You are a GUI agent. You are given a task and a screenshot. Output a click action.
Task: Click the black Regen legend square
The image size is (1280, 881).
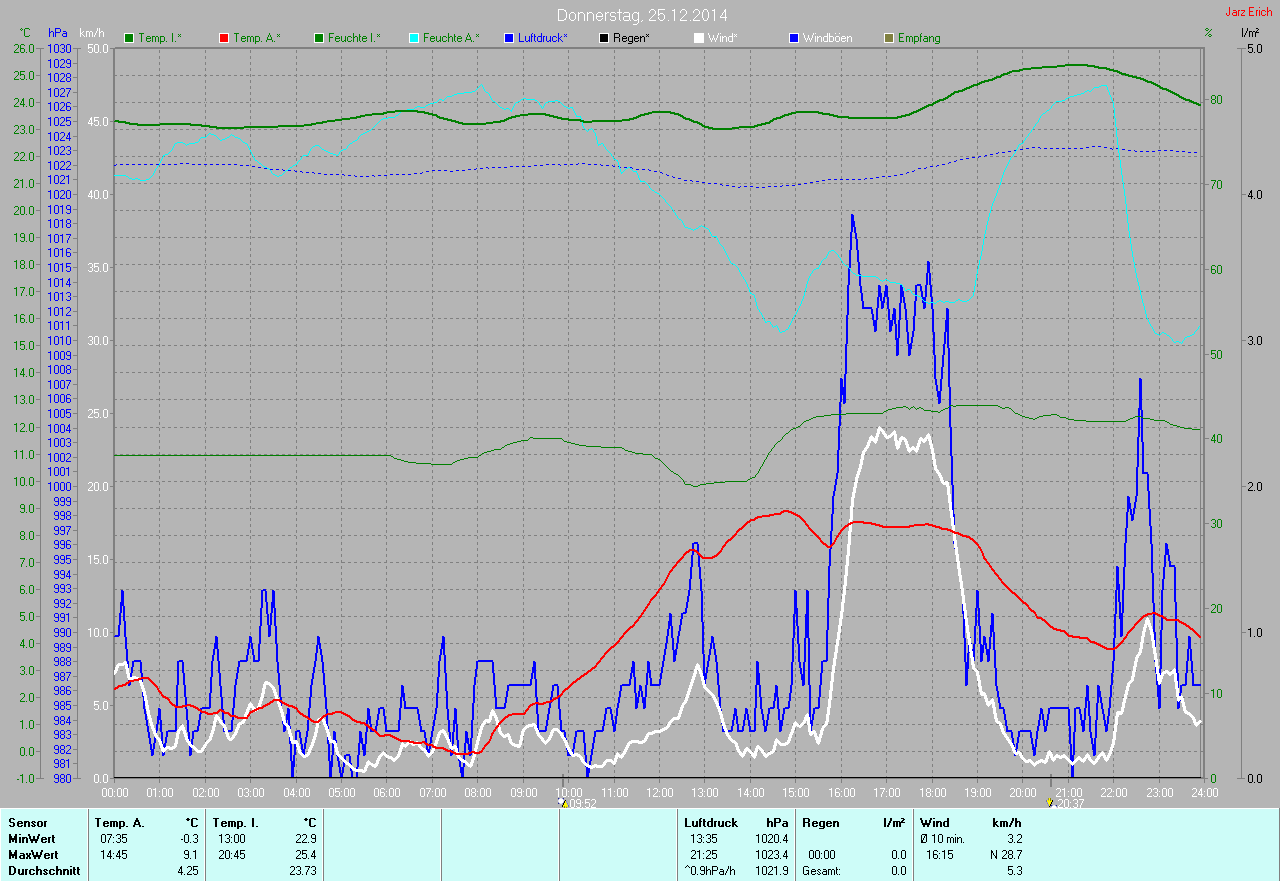coord(603,38)
